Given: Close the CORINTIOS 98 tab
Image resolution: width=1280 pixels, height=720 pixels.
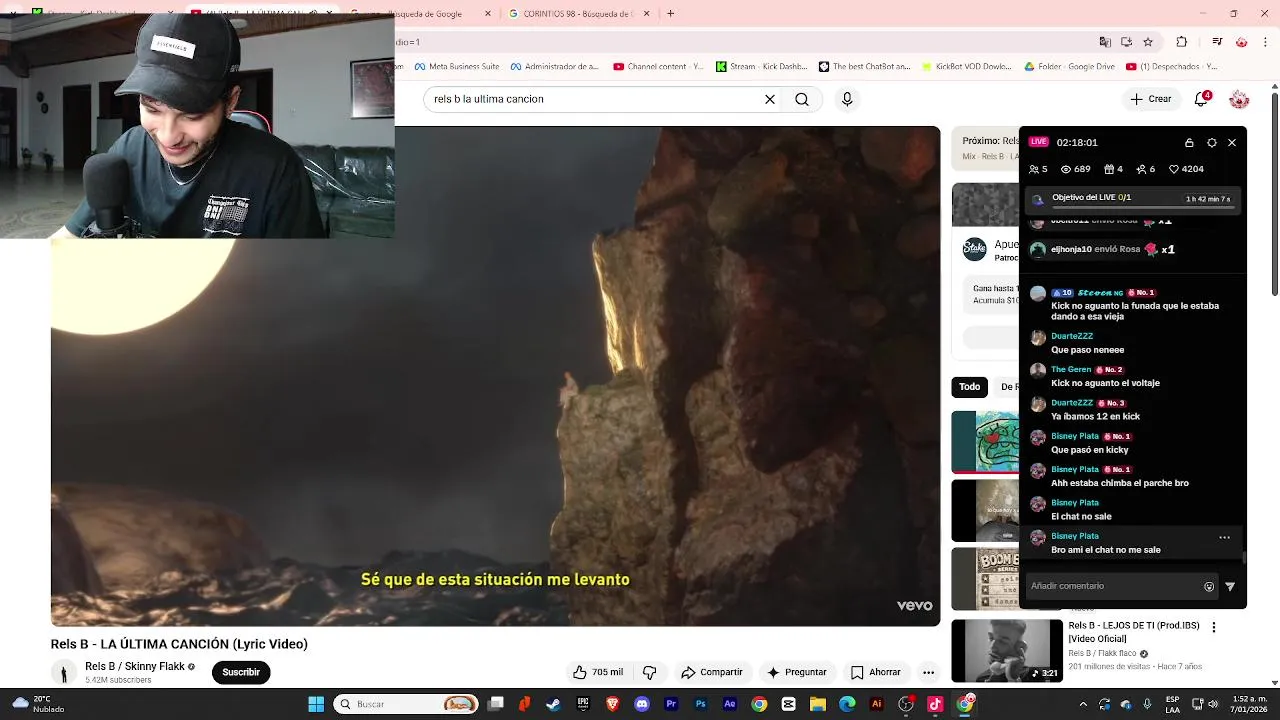Looking at the screenshot, I should 646,14.
